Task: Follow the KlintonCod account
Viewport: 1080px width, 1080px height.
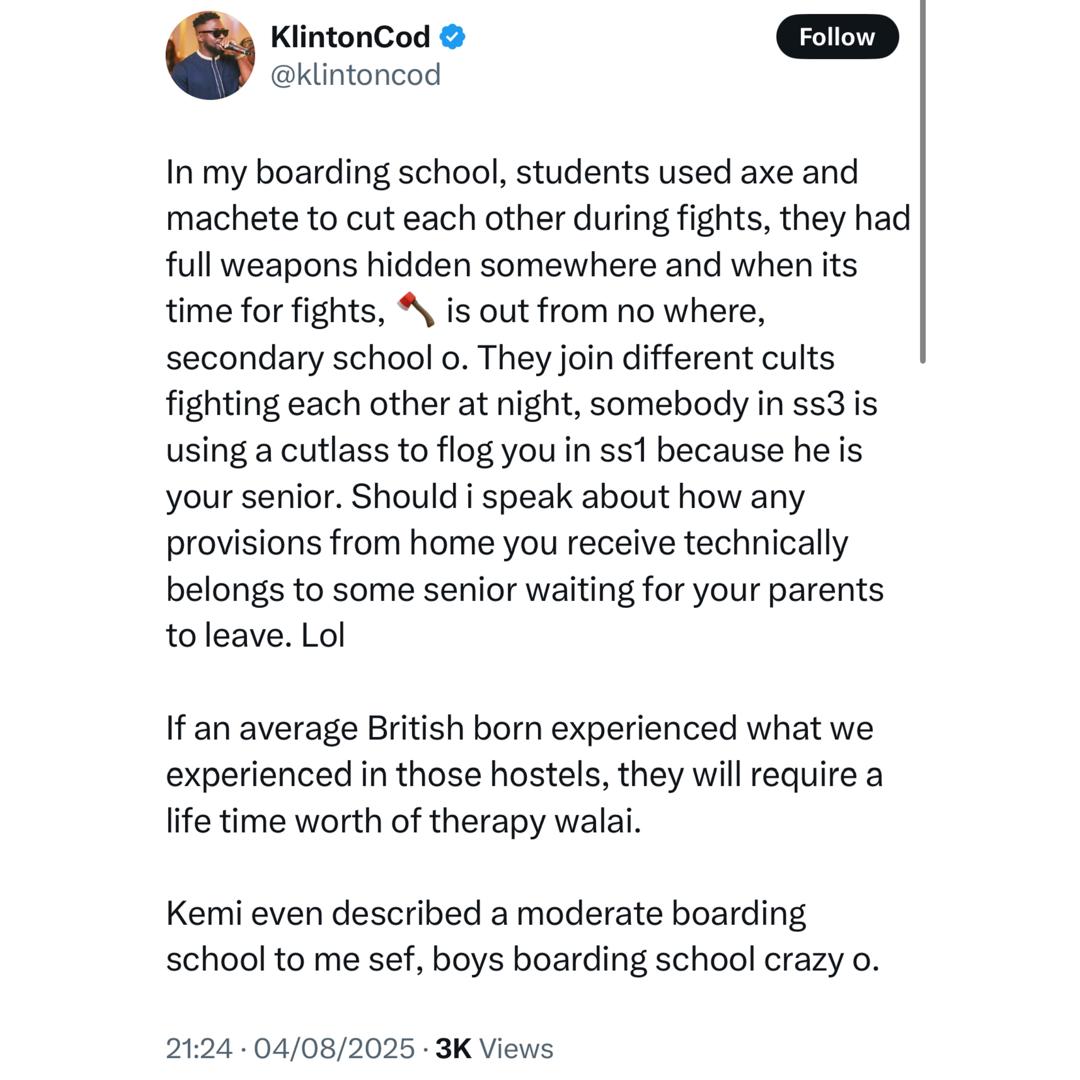Action: pos(837,37)
